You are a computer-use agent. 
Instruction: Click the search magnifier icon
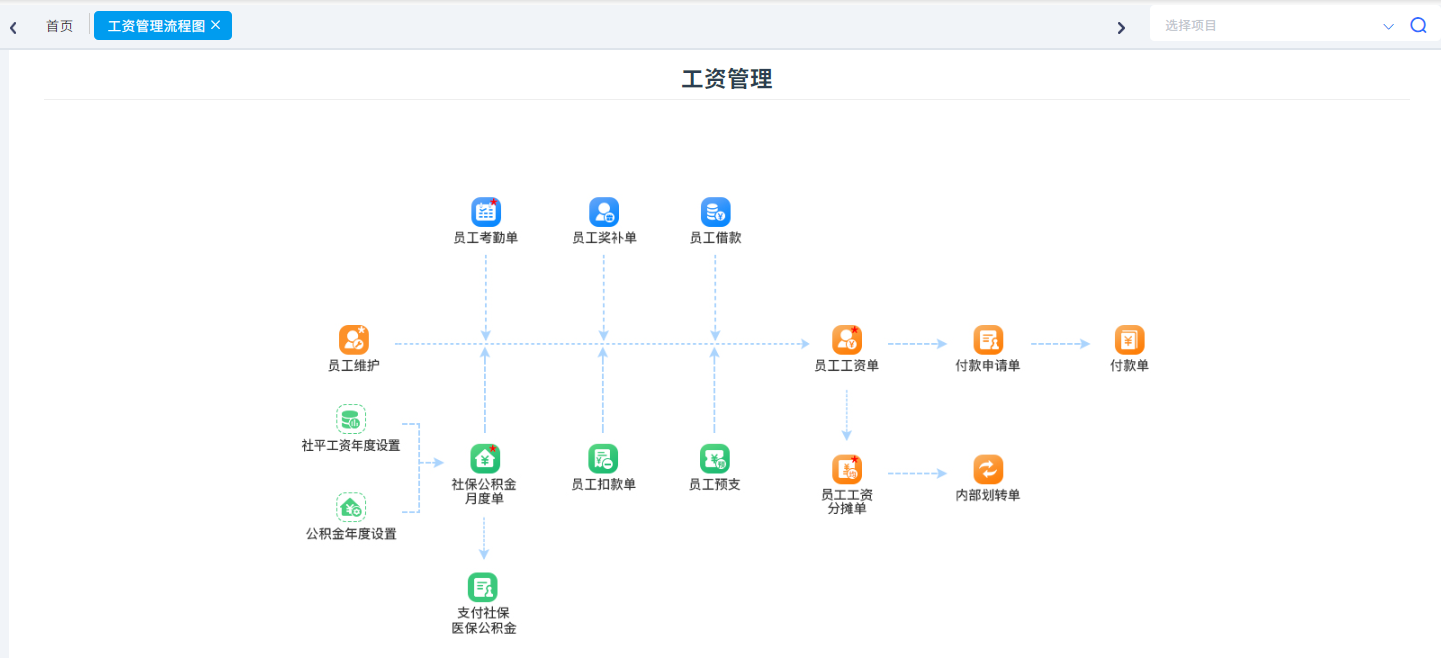[x=1418, y=26]
